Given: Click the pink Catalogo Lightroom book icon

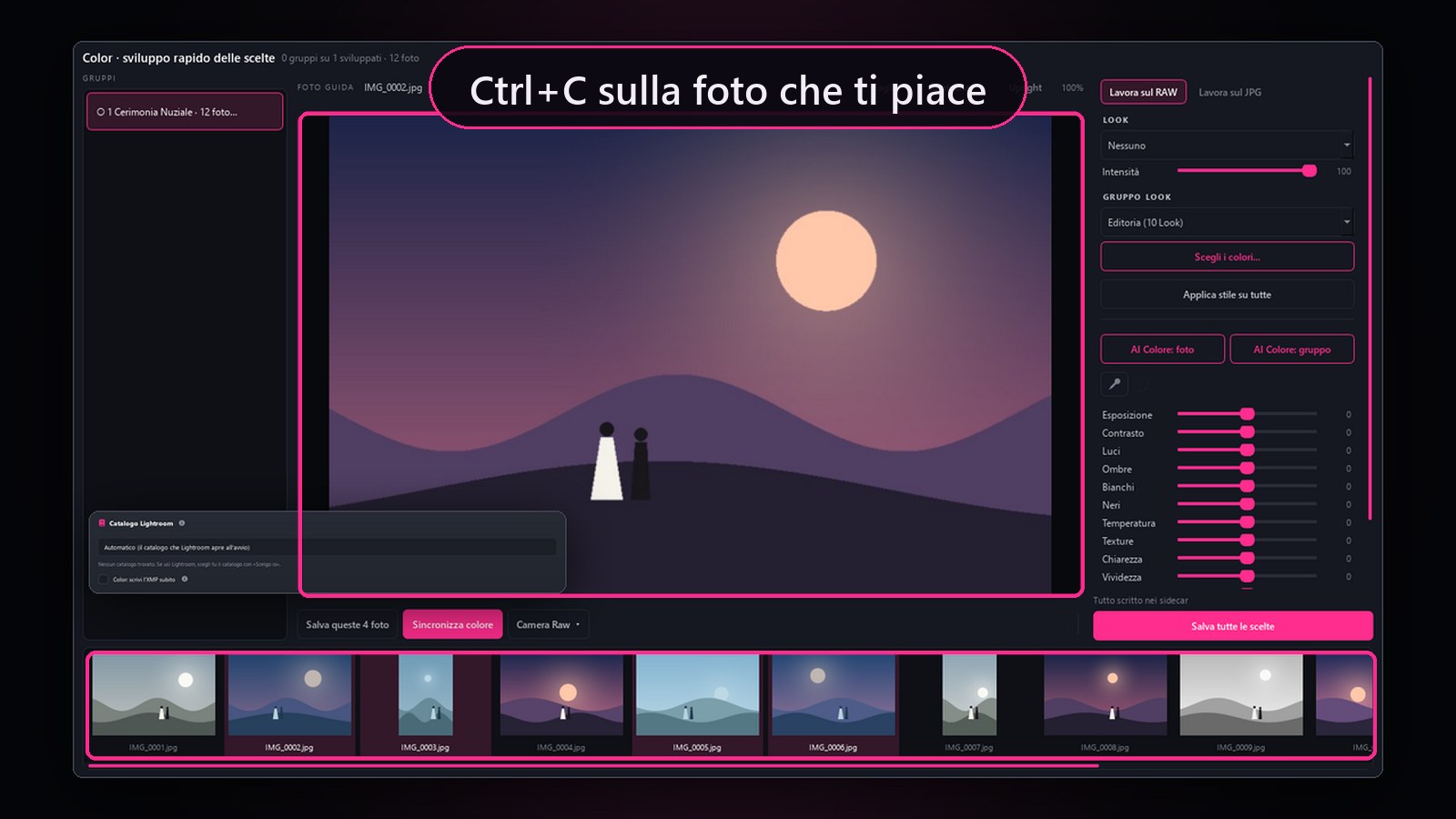Looking at the screenshot, I should (x=102, y=523).
